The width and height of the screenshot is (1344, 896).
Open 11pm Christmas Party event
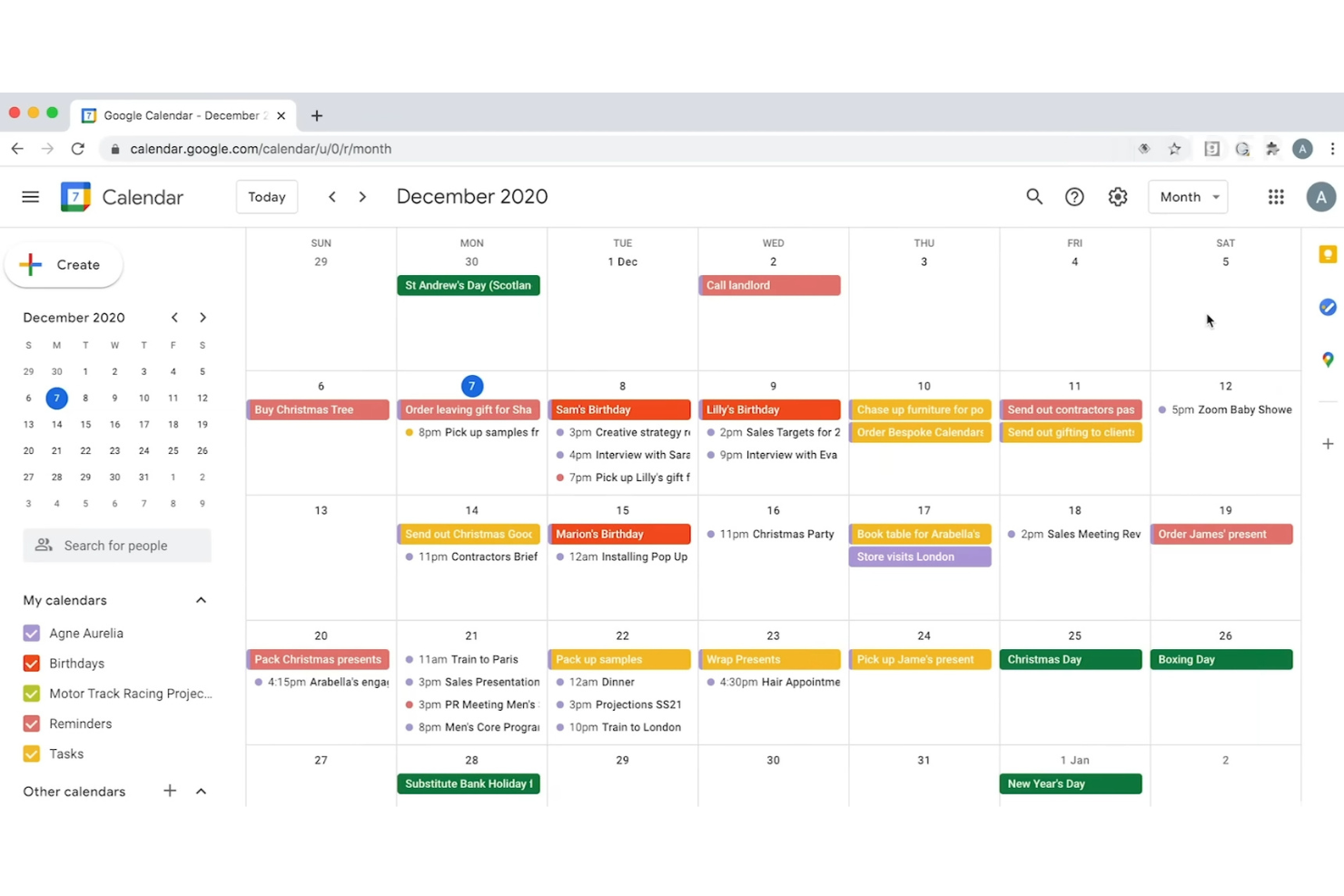tap(770, 534)
